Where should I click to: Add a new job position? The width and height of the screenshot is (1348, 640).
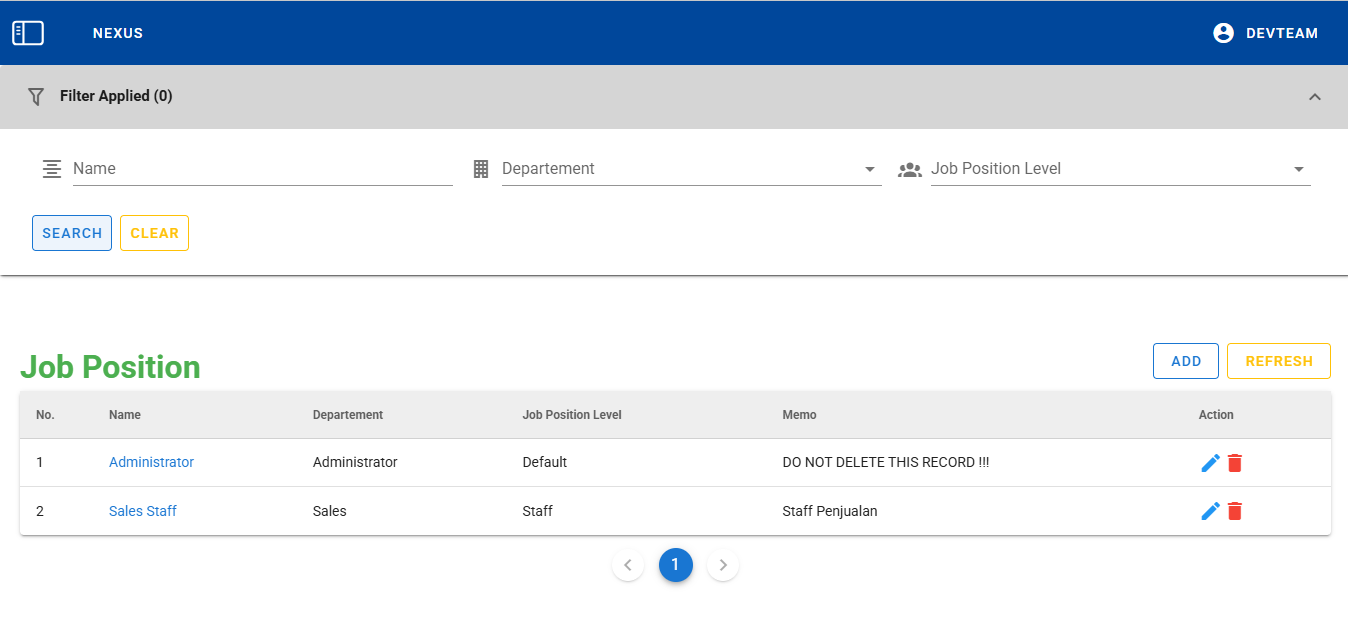pyautogui.click(x=1185, y=361)
